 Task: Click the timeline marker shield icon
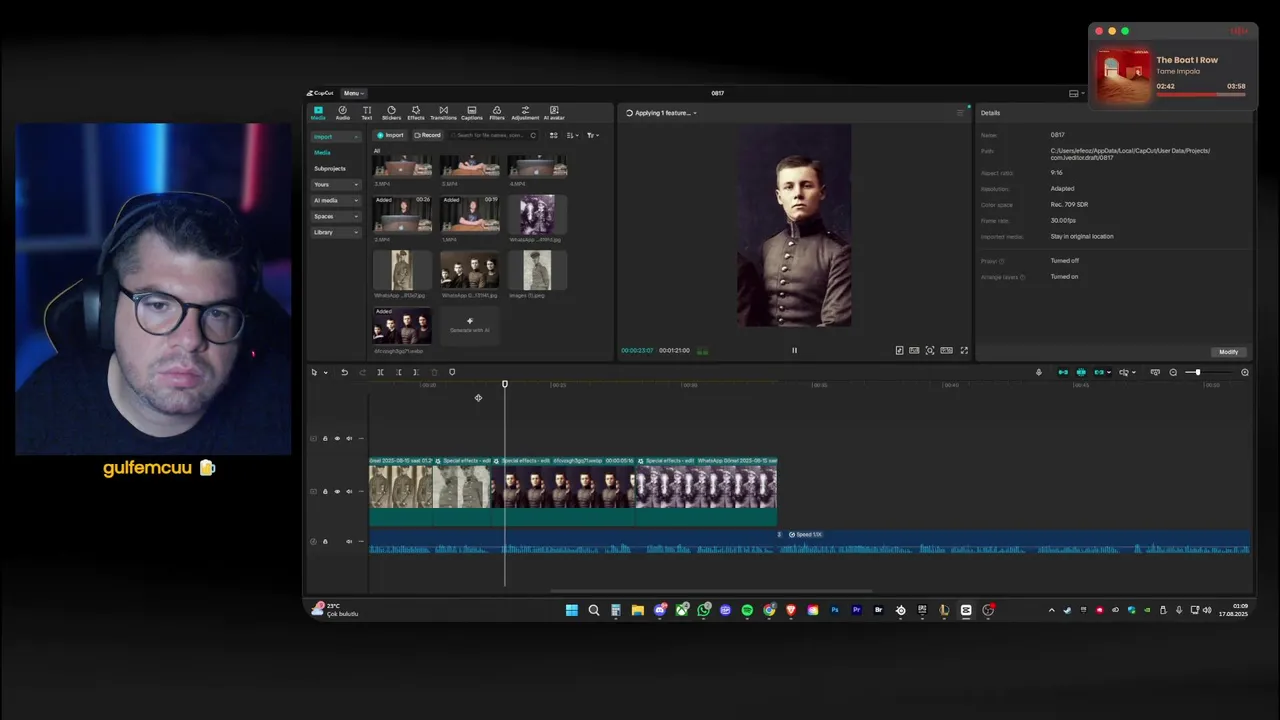pyautogui.click(x=452, y=372)
